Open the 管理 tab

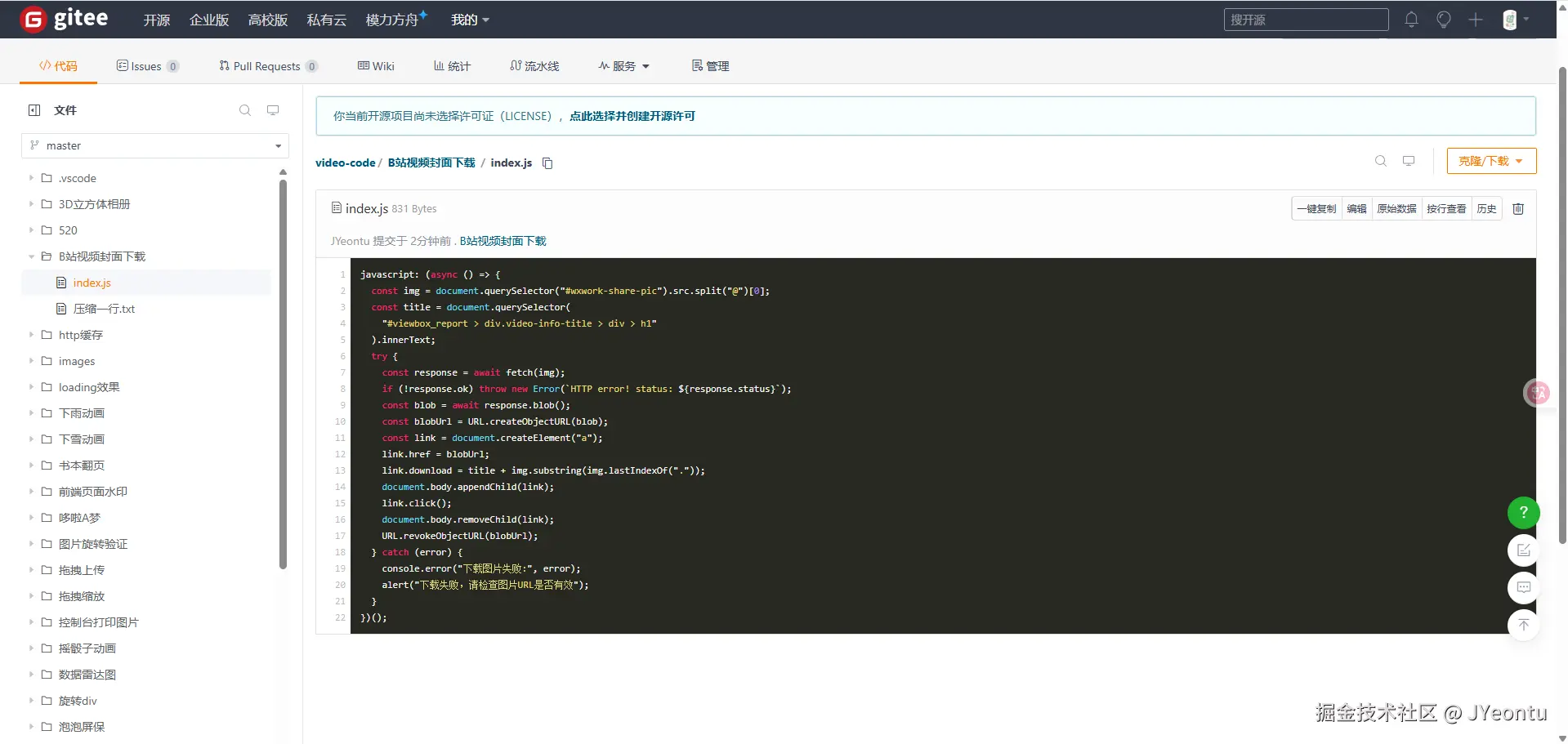tap(710, 66)
